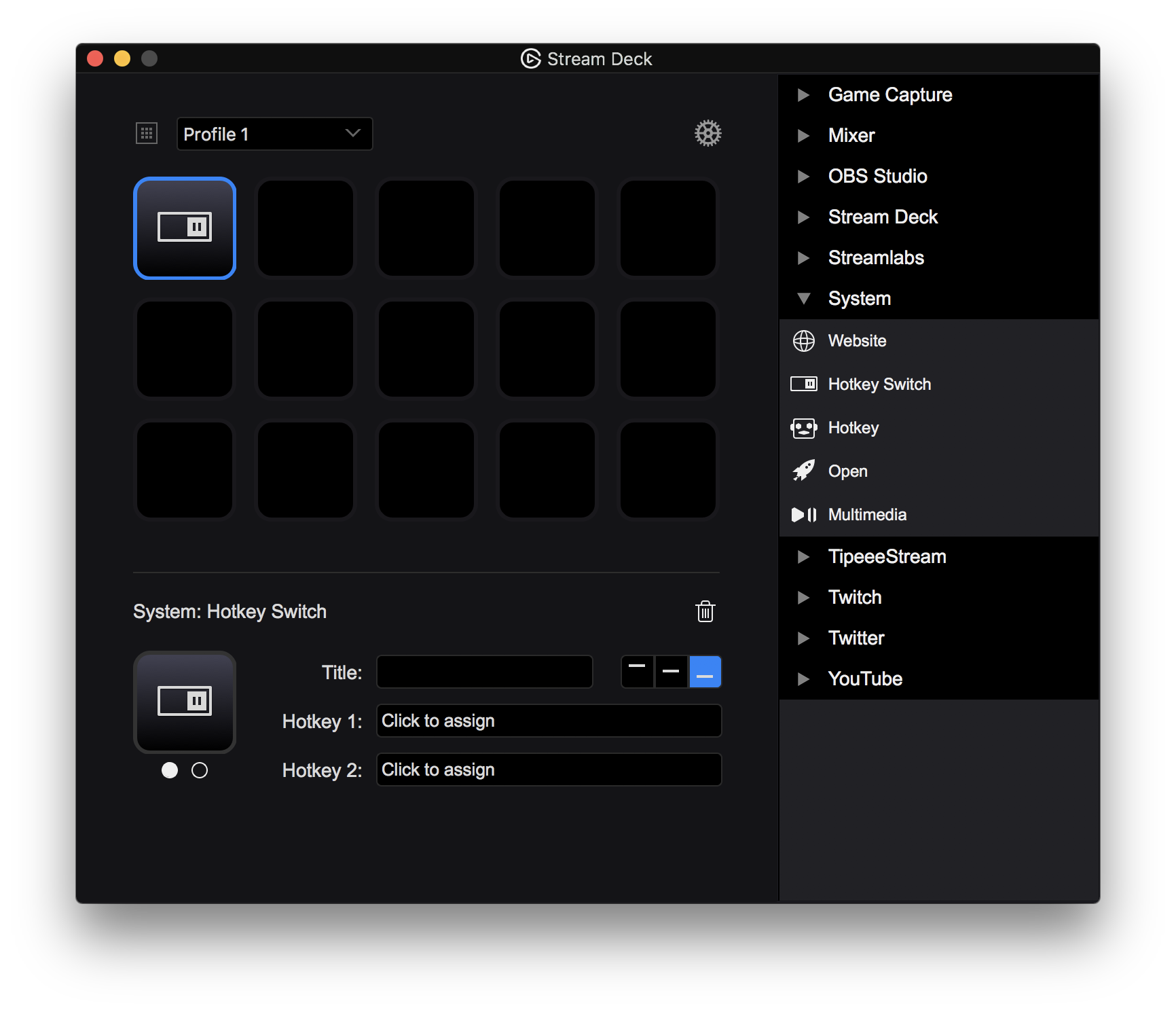
Task: Minimize the Stream Deck window
Action: pos(122,58)
